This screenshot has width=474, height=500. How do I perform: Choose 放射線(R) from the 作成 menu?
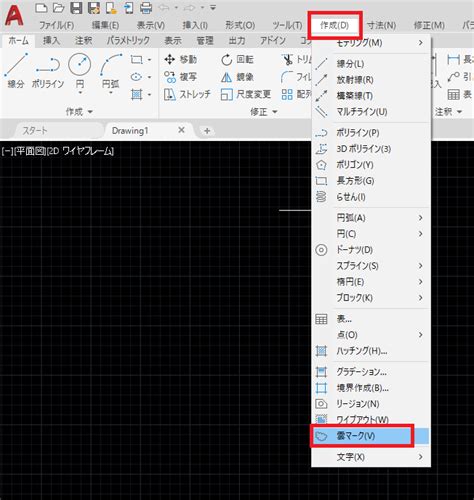point(371,80)
